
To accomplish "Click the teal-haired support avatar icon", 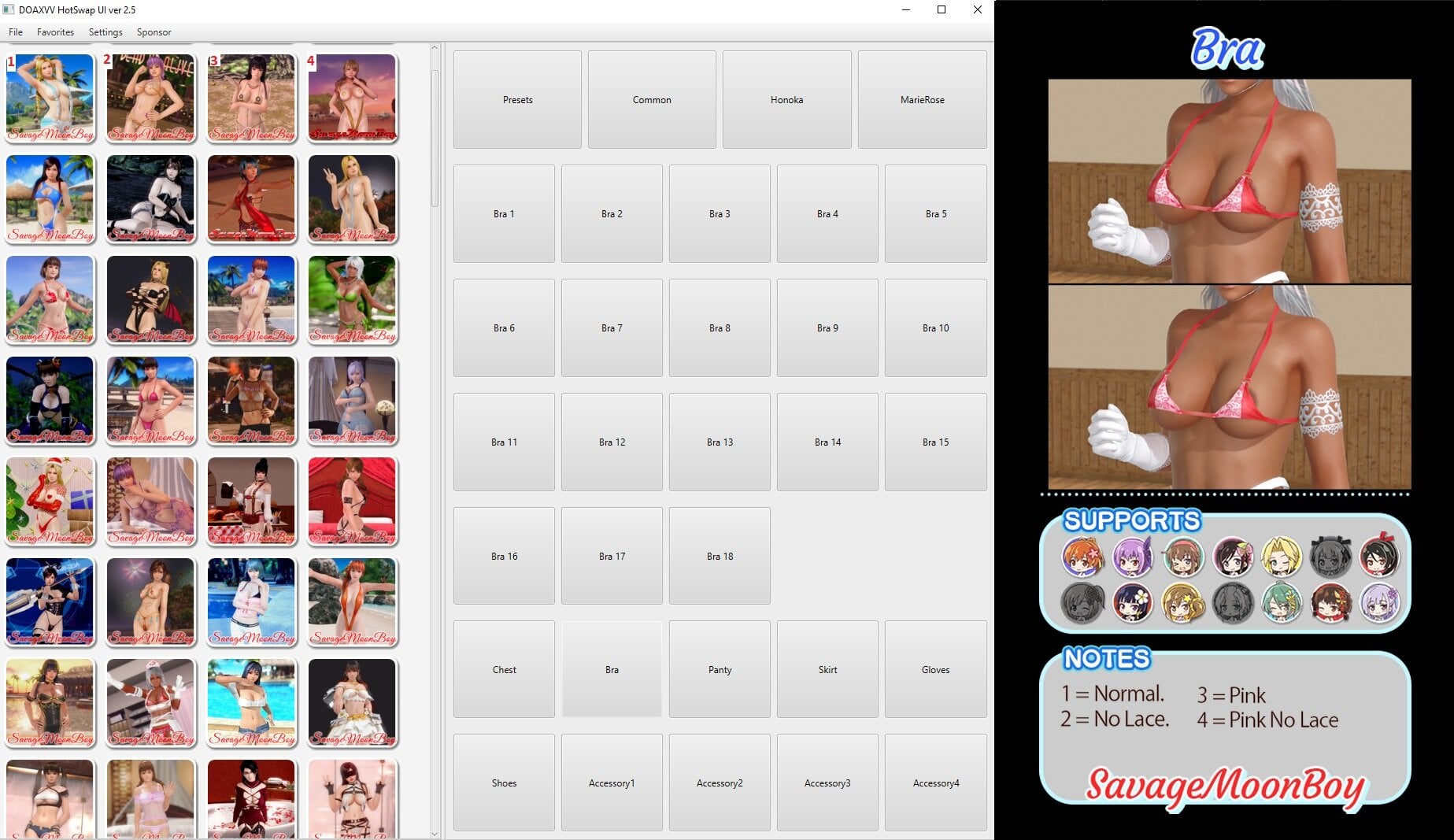I will tap(1282, 603).
